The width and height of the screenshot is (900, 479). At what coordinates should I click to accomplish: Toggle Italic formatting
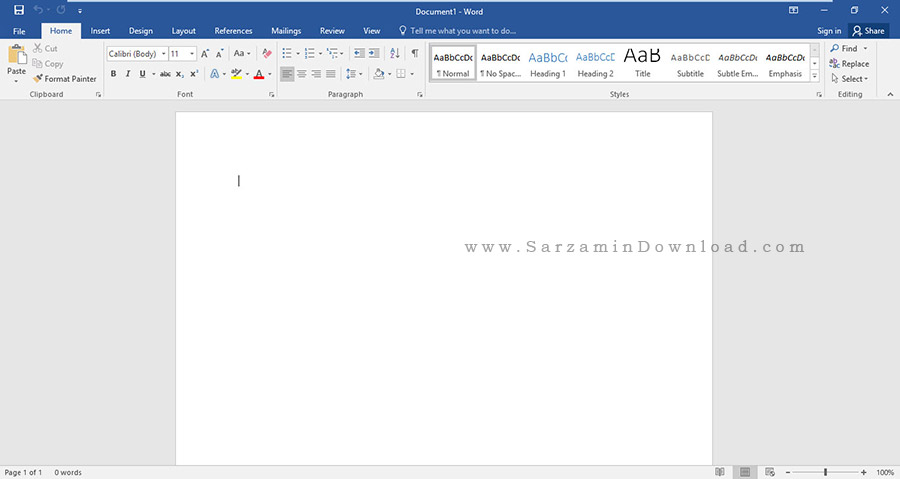coord(128,74)
